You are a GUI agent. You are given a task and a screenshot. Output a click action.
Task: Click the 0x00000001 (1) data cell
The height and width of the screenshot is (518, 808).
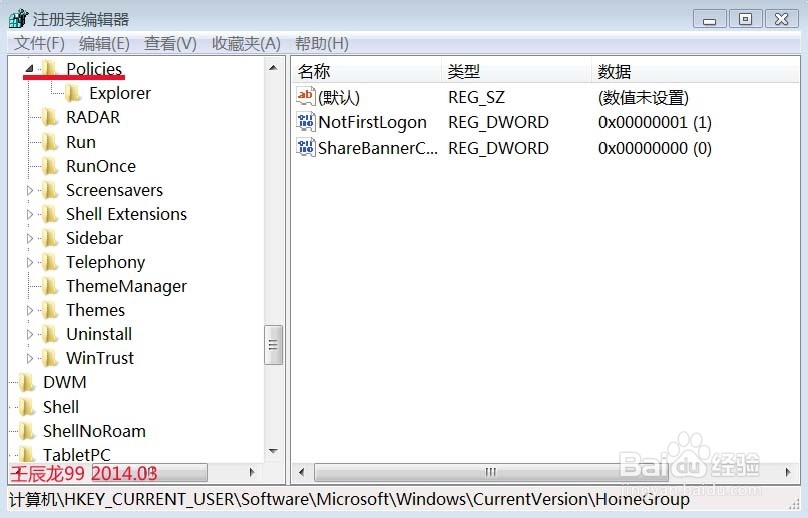[x=654, y=123]
